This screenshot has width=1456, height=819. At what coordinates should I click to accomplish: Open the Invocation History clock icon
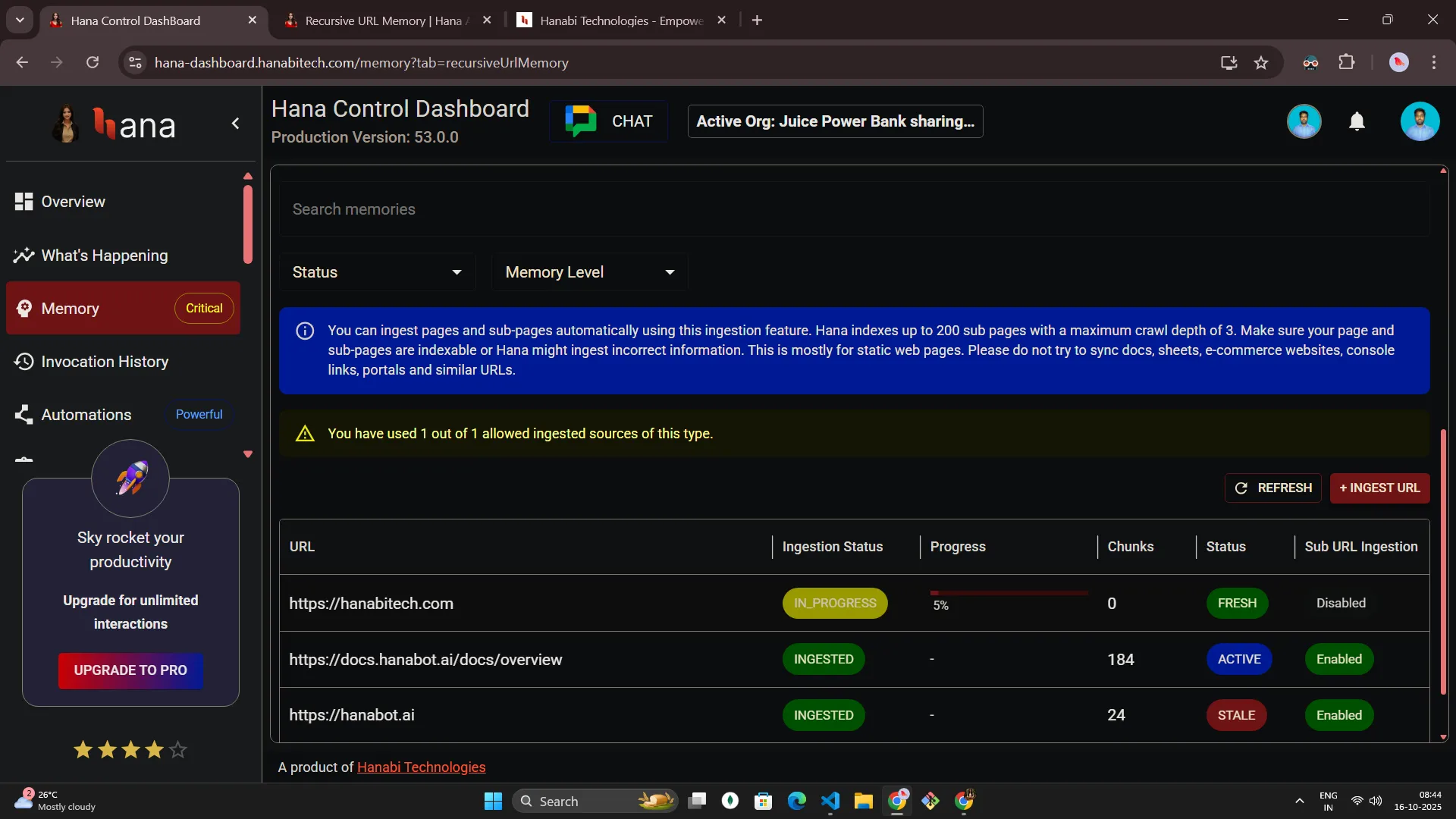pos(24,362)
